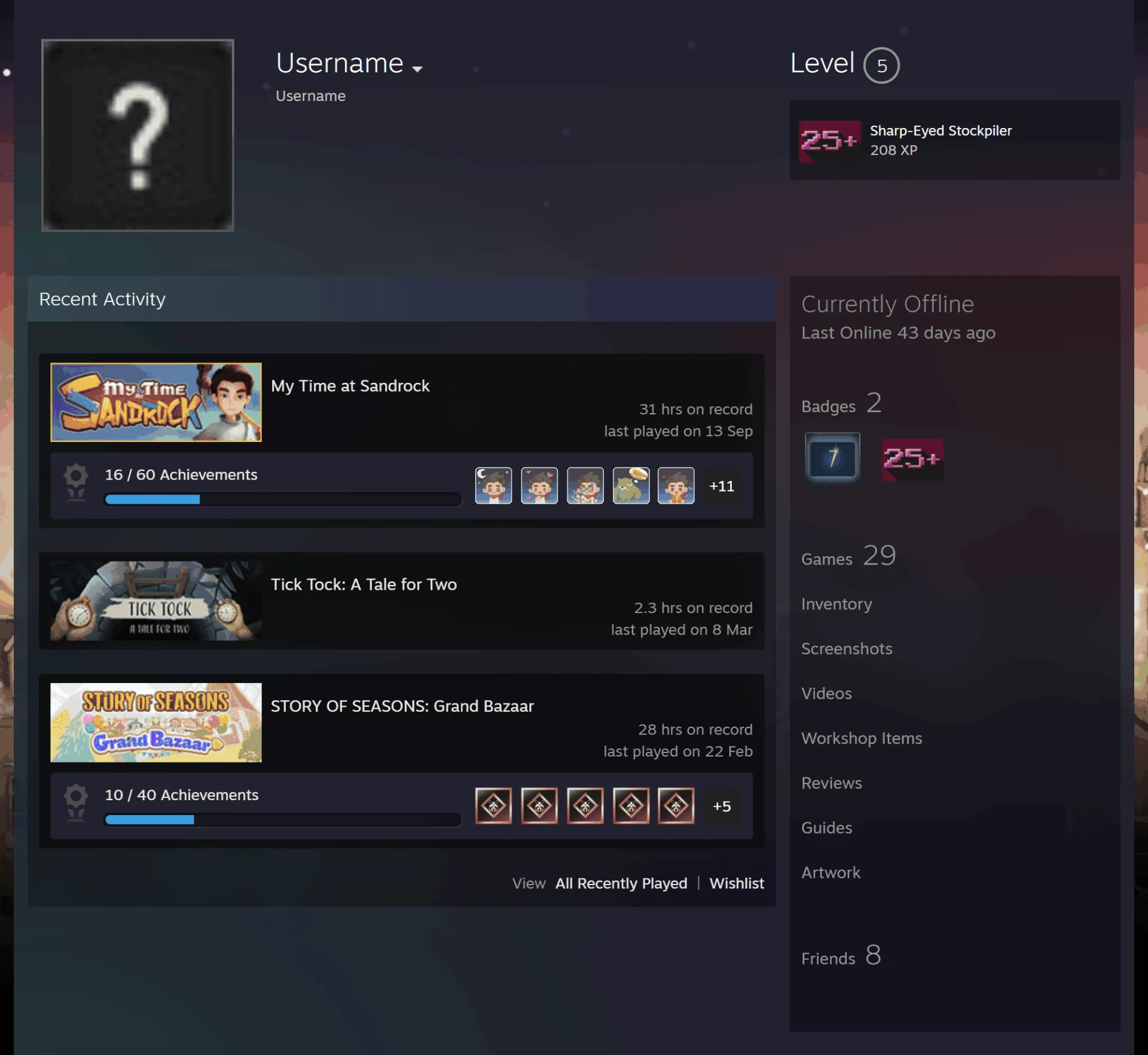Image resolution: width=1148 pixels, height=1055 pixels.
Task: Click the blue 7 years badge
Action: point(832,458)
